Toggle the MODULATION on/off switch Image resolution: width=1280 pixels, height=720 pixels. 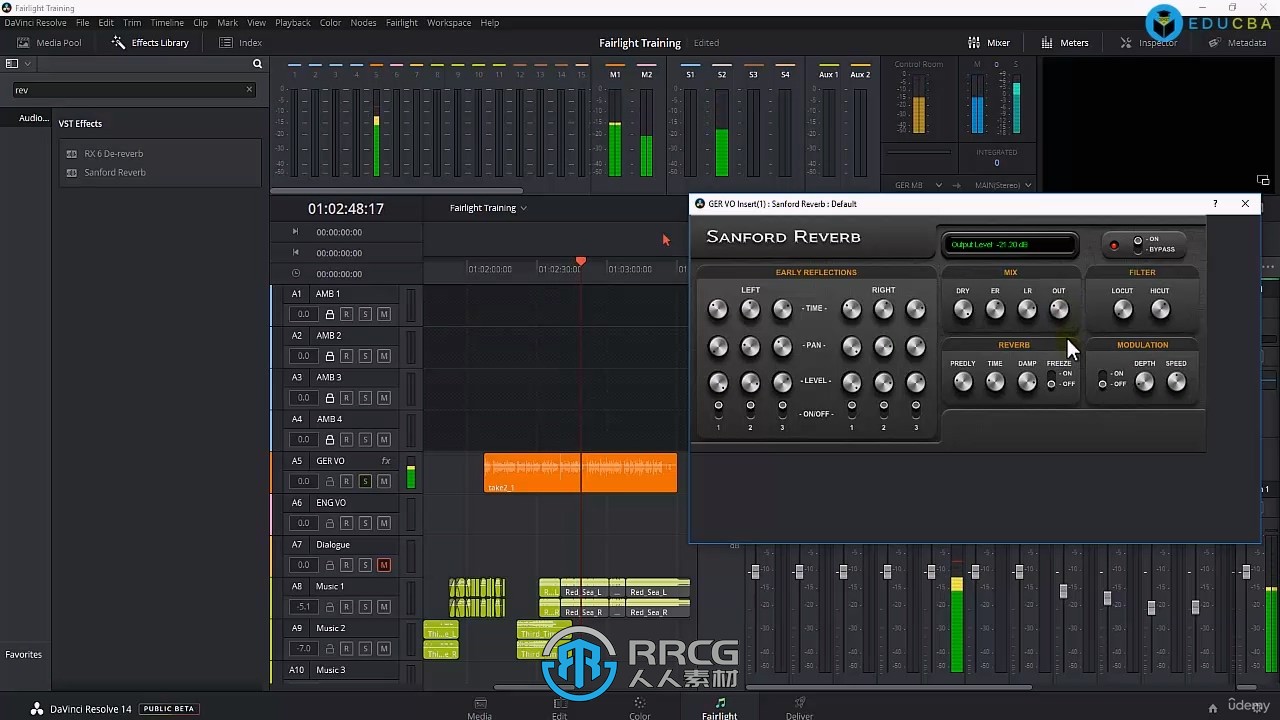[x=1102, y=379]
